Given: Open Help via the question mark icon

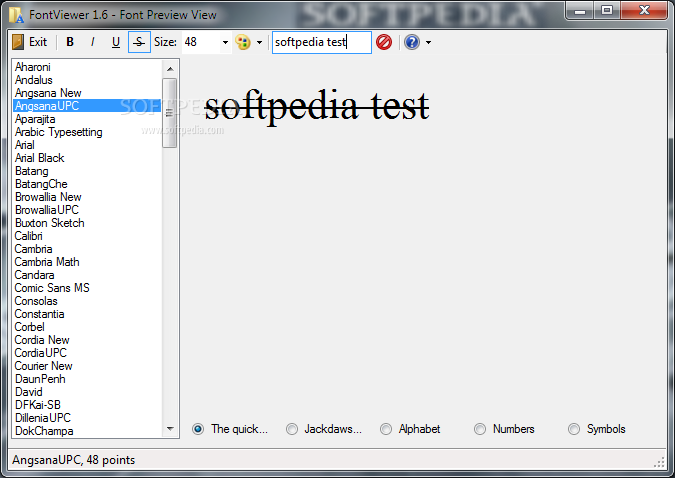Looking at the screenshot, I should point(412,42).
